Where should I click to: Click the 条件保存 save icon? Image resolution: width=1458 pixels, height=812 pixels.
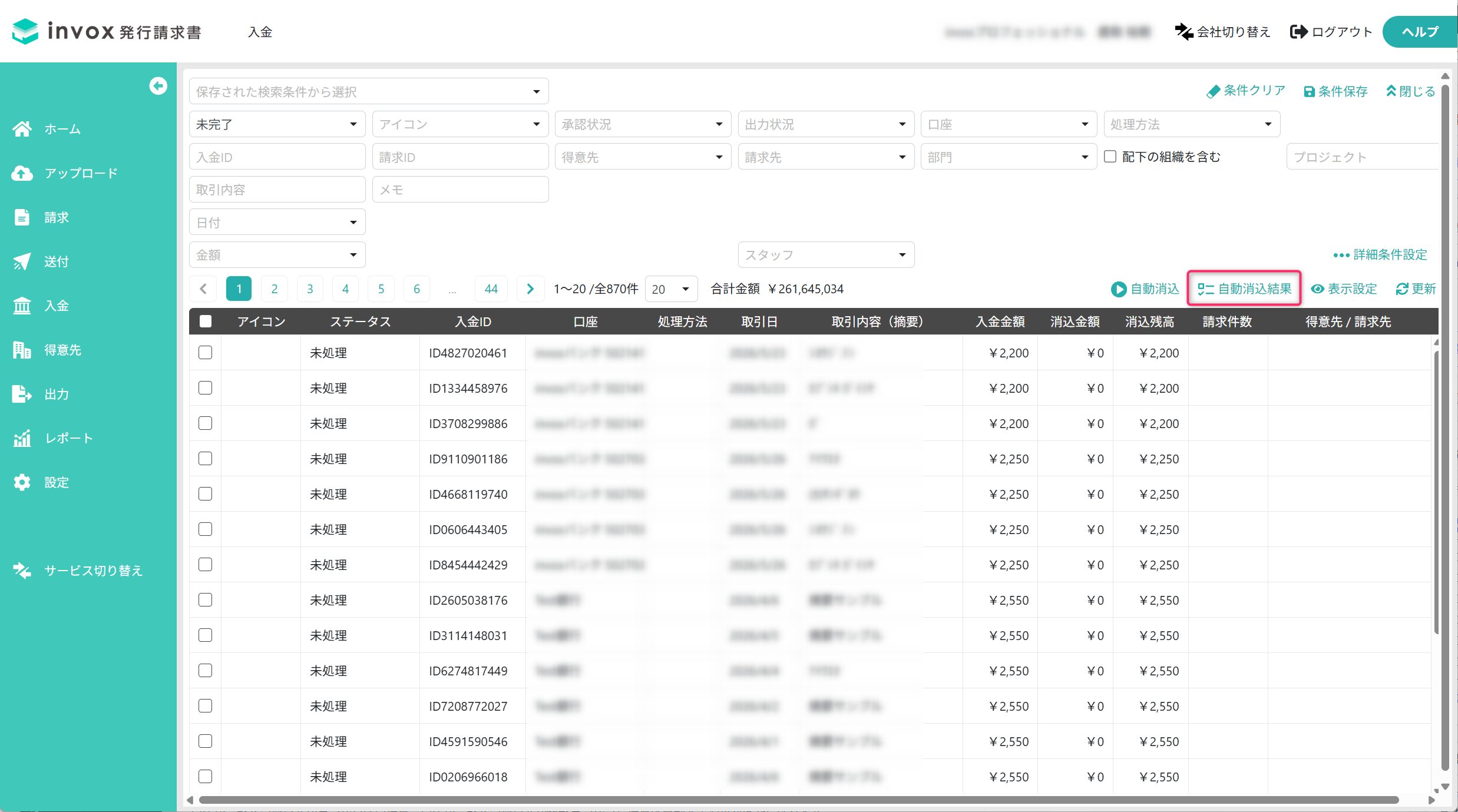1309,91
